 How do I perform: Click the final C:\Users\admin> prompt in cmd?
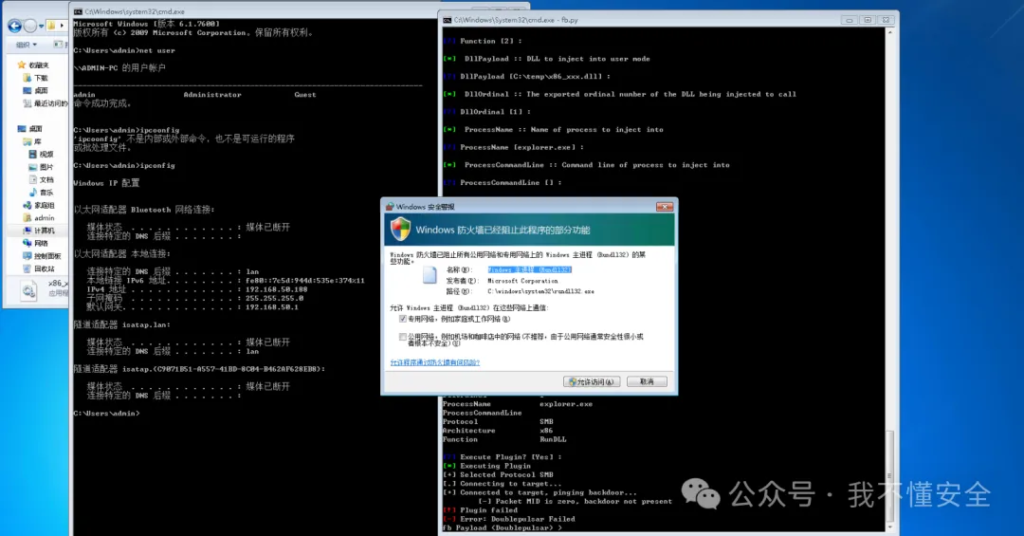106,413
